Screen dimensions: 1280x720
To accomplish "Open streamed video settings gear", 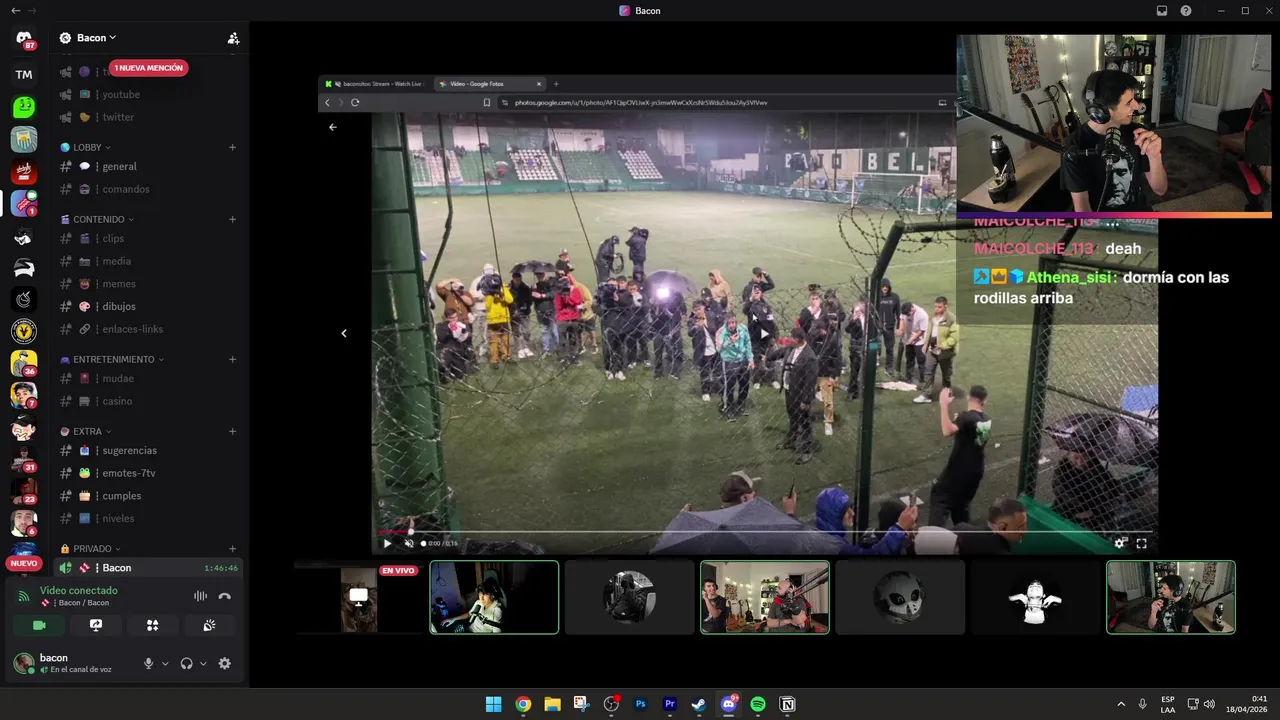I will 1121,543.
